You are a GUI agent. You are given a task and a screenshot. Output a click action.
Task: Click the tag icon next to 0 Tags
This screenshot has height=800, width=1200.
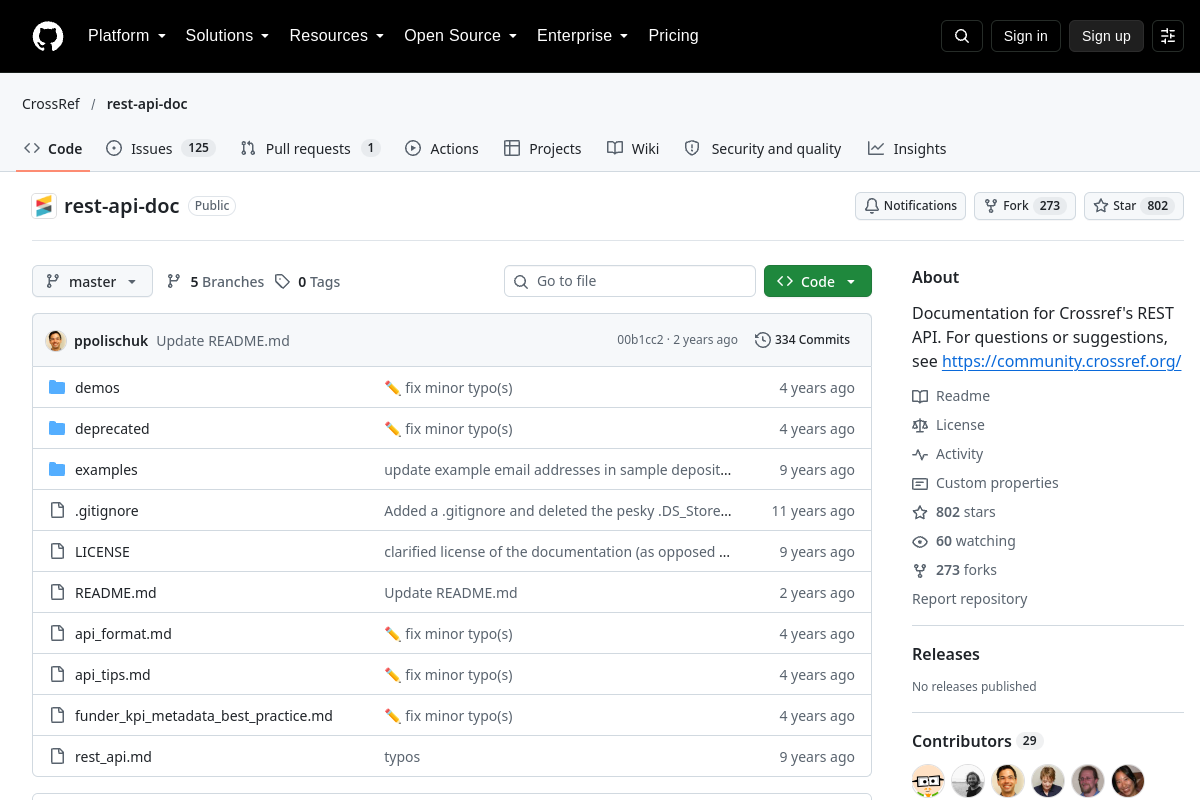[283, 281]
